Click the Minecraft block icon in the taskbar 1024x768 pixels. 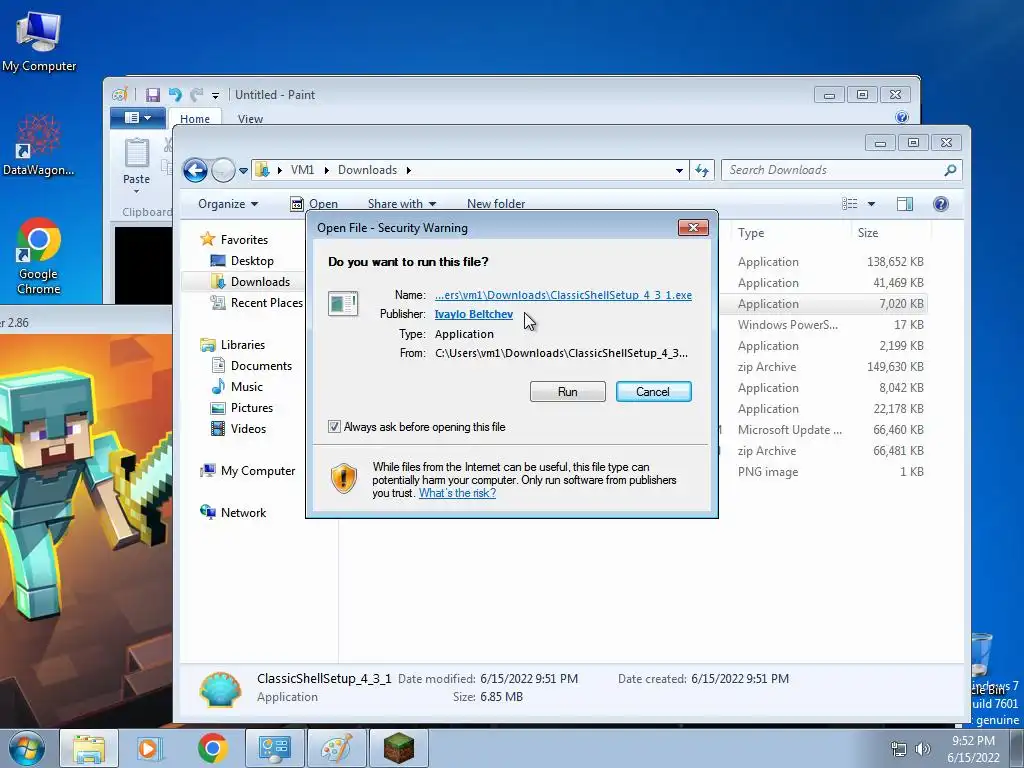click(x=398, y=748)
